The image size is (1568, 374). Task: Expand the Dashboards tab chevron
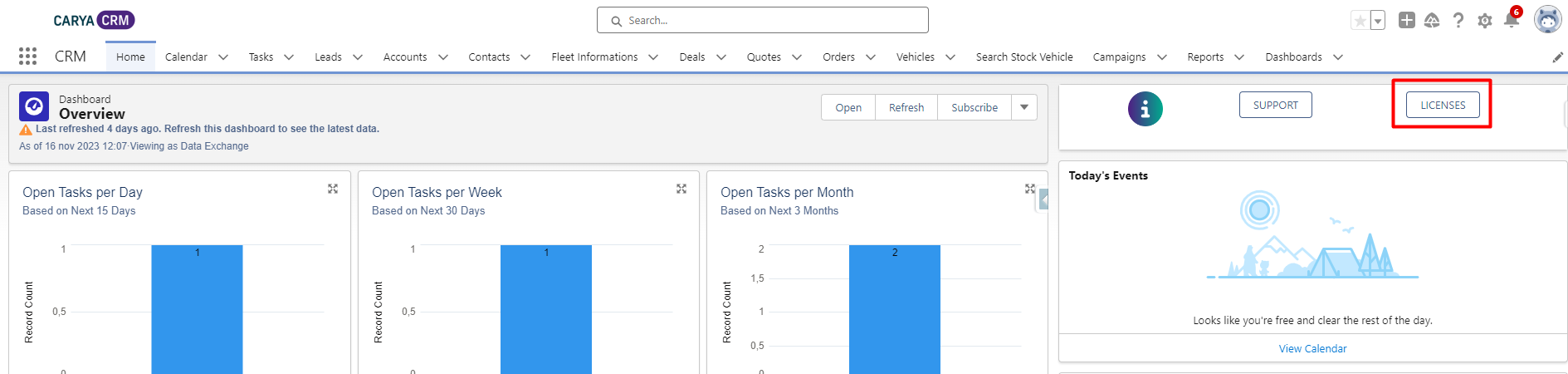[1338, 57]
